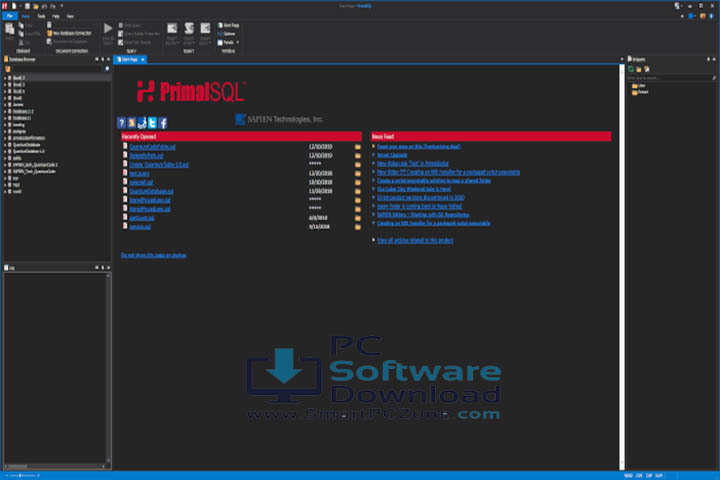Click the Open folder quick-access icon
This screenshot has width=720, height=480.
36,6
